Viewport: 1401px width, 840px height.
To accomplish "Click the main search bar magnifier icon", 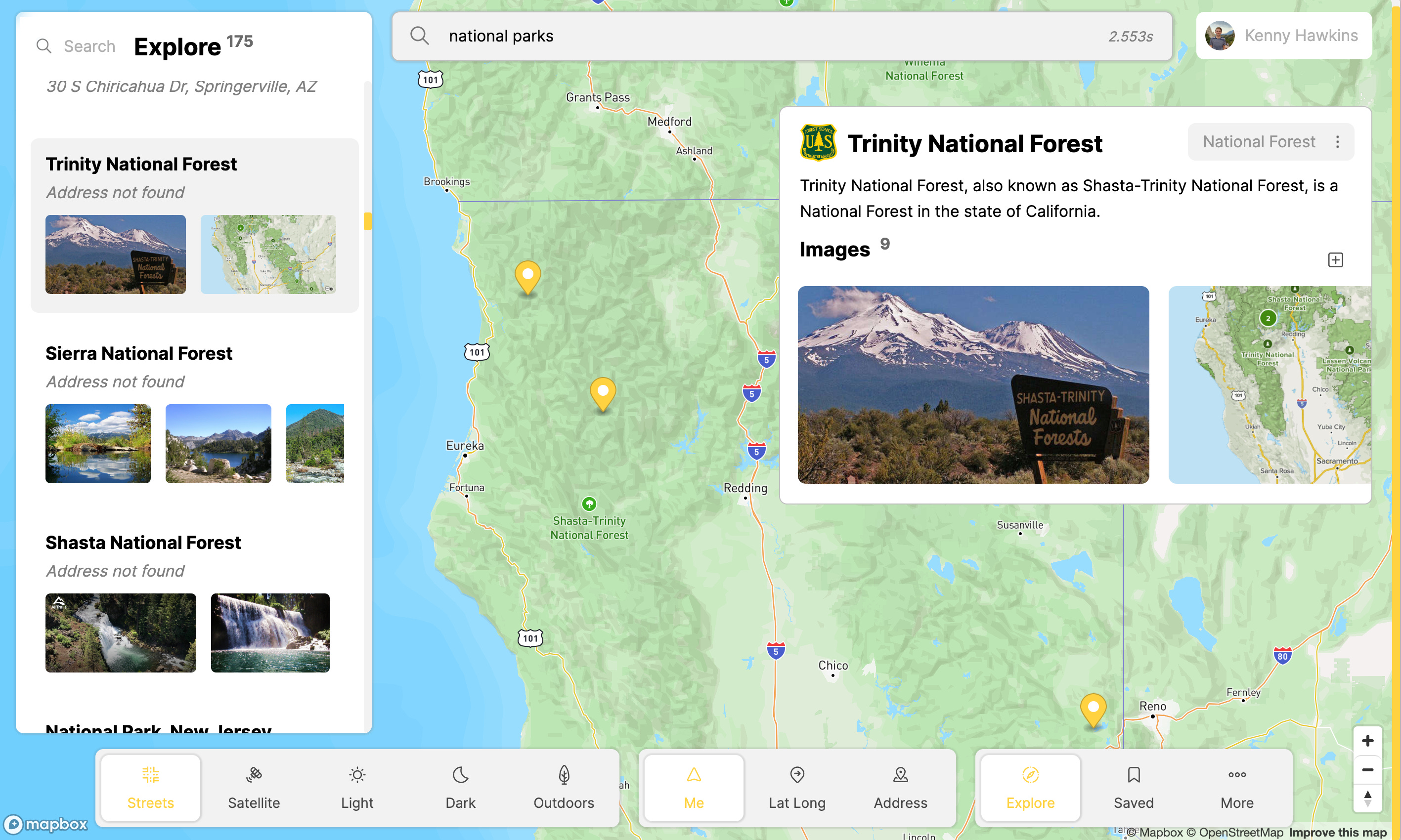I will click(420, 36).
